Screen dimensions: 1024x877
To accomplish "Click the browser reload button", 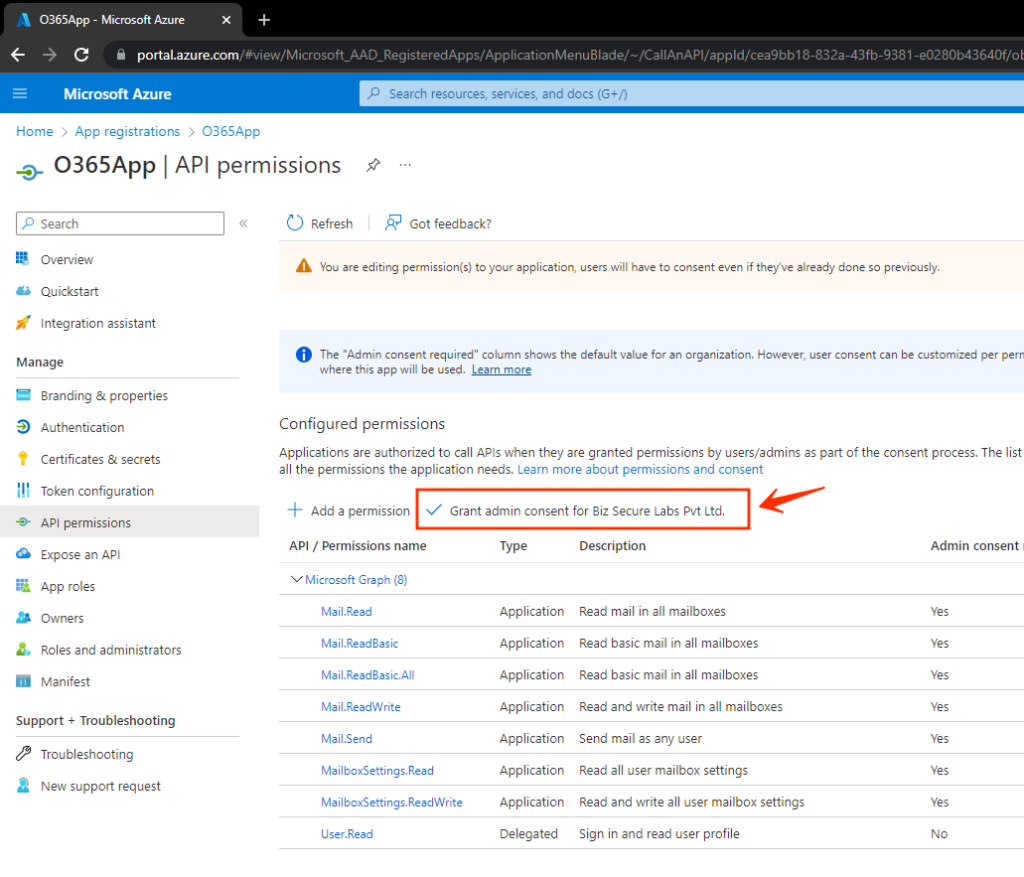I will click(81, 55).
